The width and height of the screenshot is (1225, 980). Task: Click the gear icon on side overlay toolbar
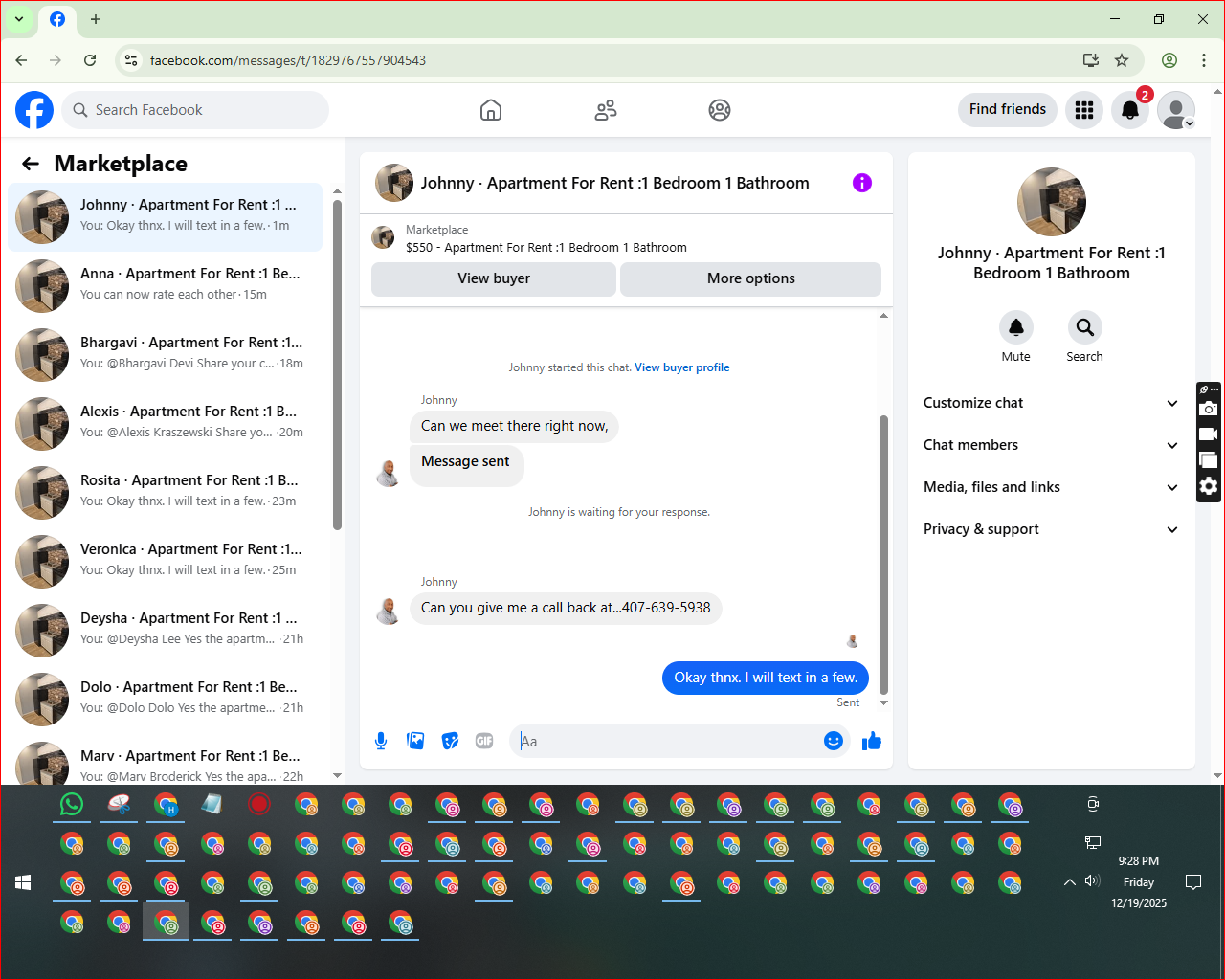1209,486
